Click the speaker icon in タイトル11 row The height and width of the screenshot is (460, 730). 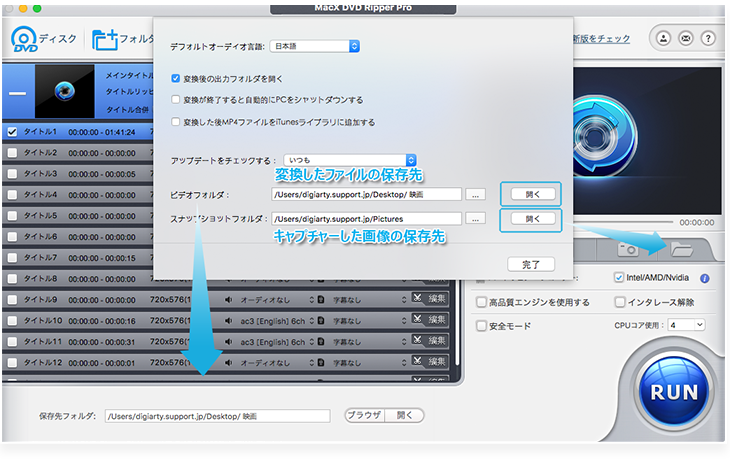(x=228, y=342)
